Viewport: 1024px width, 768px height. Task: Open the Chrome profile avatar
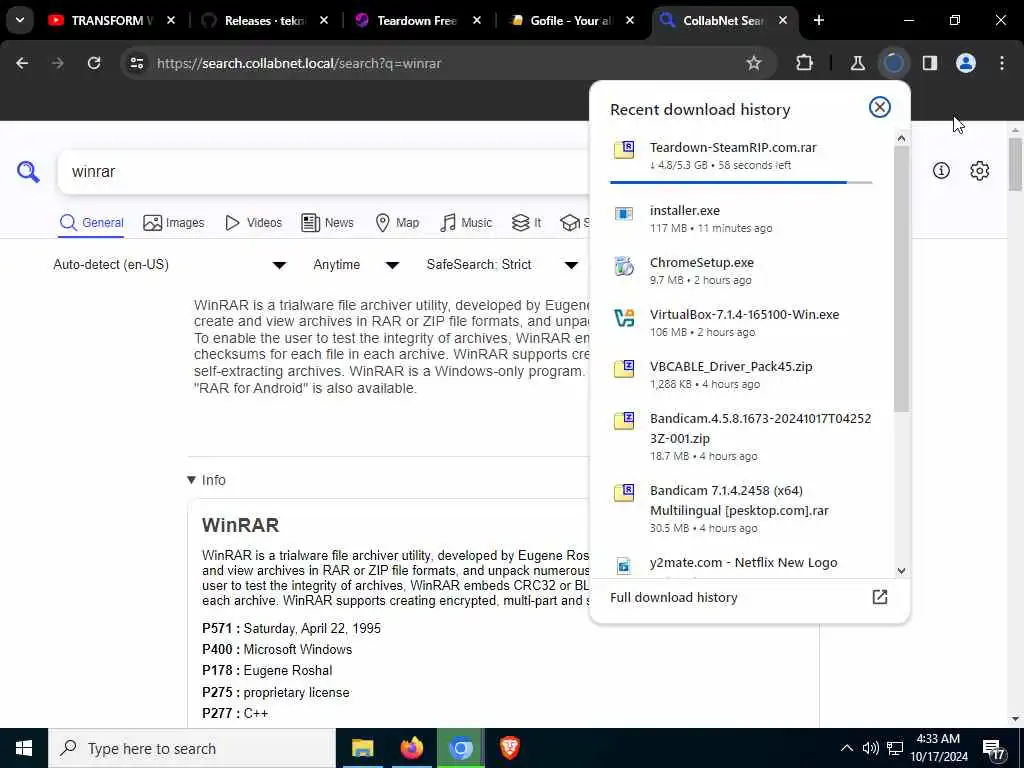tap(966, 63)
